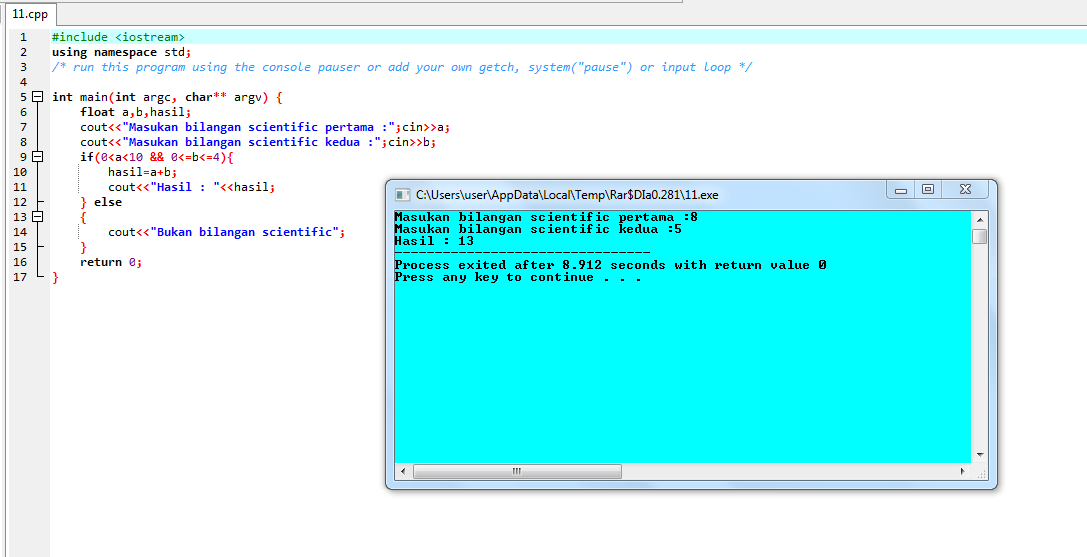Place cursor in the console pauser comment
This screenshot has height=557, width=1087.
(x=402, y=67)
